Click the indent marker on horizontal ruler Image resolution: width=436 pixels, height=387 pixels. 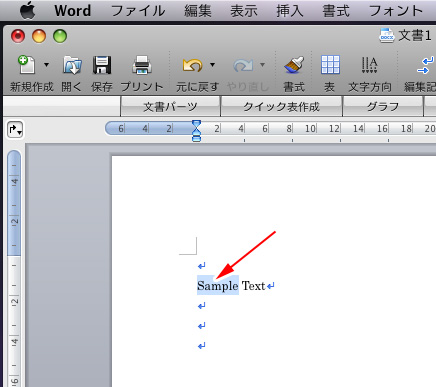197,131
